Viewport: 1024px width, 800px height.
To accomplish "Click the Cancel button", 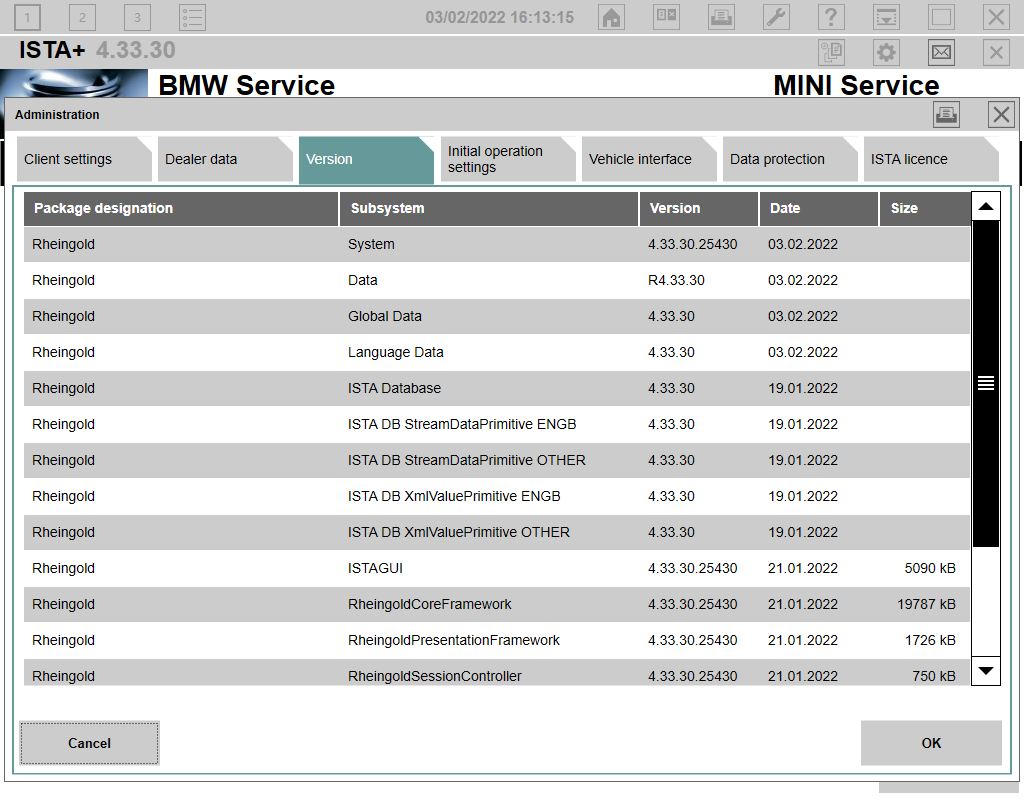I will (x=89, y=743).
